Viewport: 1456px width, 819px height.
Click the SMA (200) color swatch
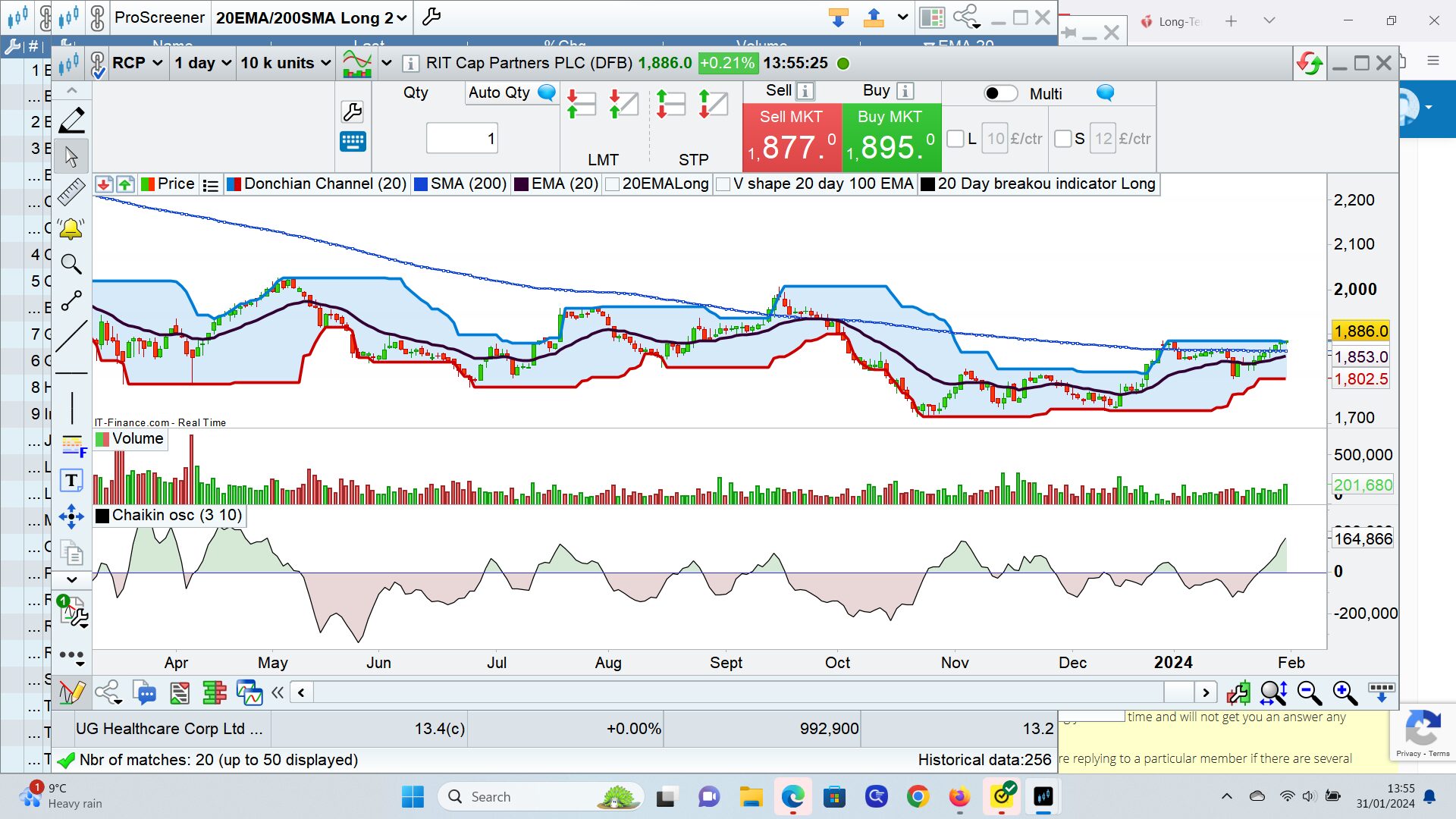coord(421,184)
